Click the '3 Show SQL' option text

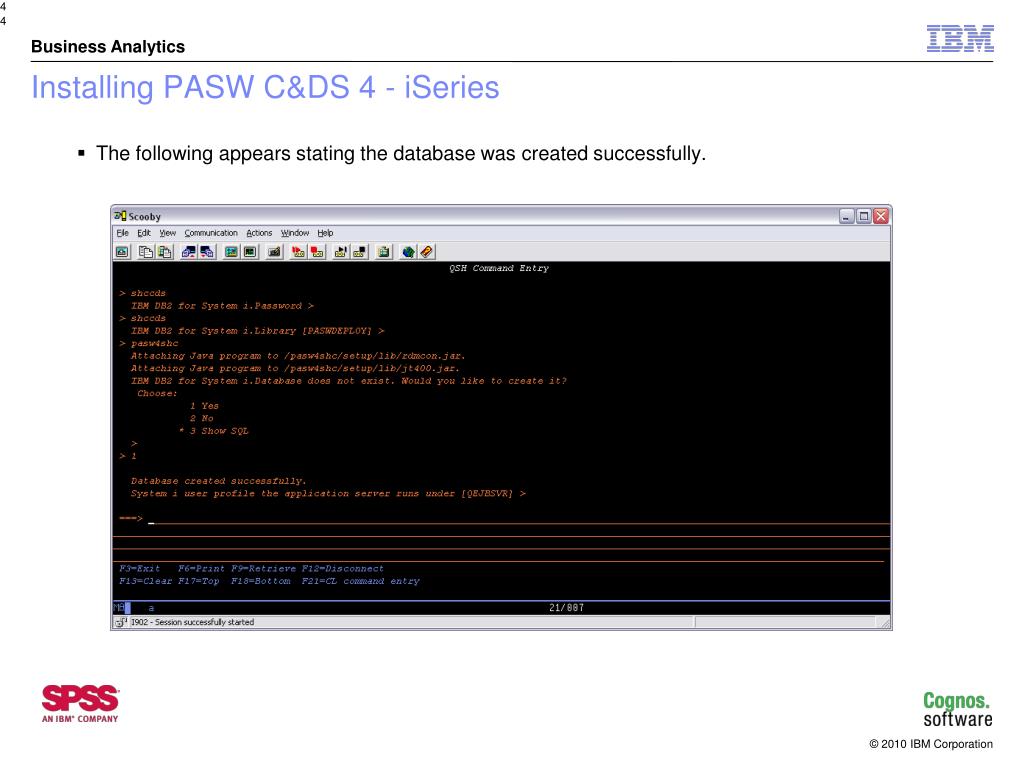[219, 431]
